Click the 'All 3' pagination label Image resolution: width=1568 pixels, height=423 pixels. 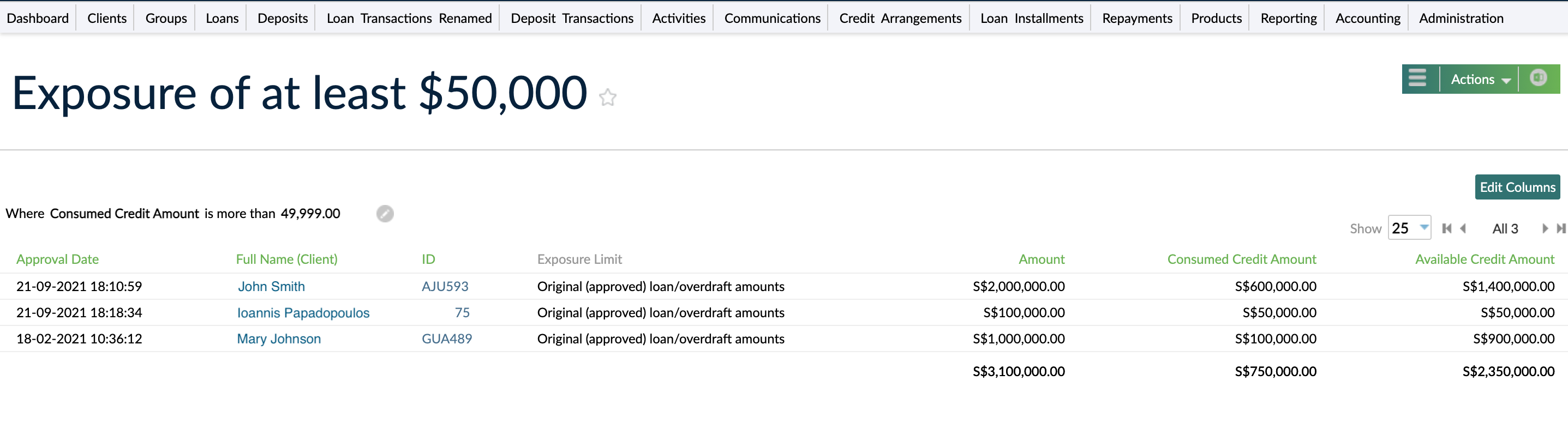[1505, 228]
